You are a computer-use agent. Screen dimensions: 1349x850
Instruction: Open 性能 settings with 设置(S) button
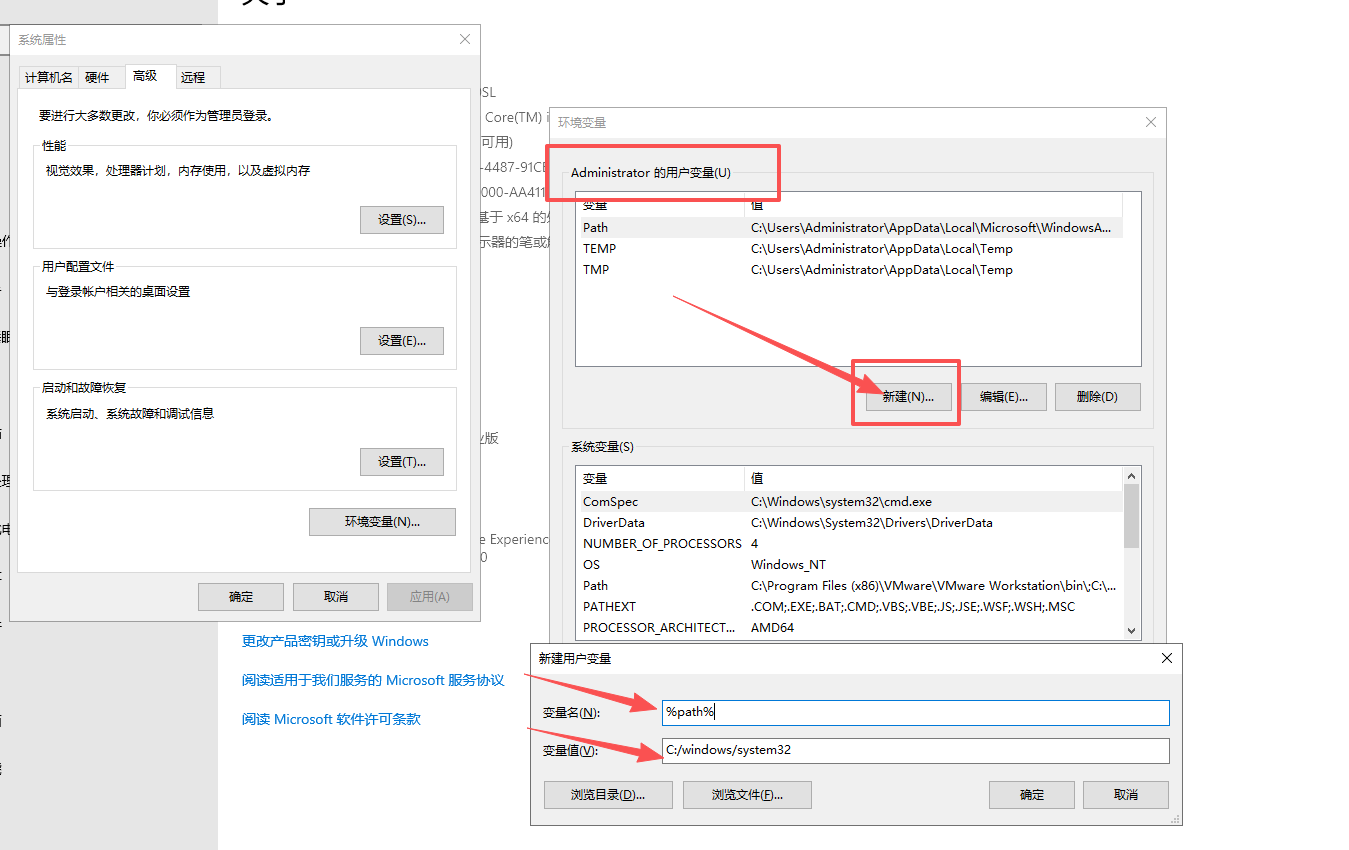click(x=401, y=220)
